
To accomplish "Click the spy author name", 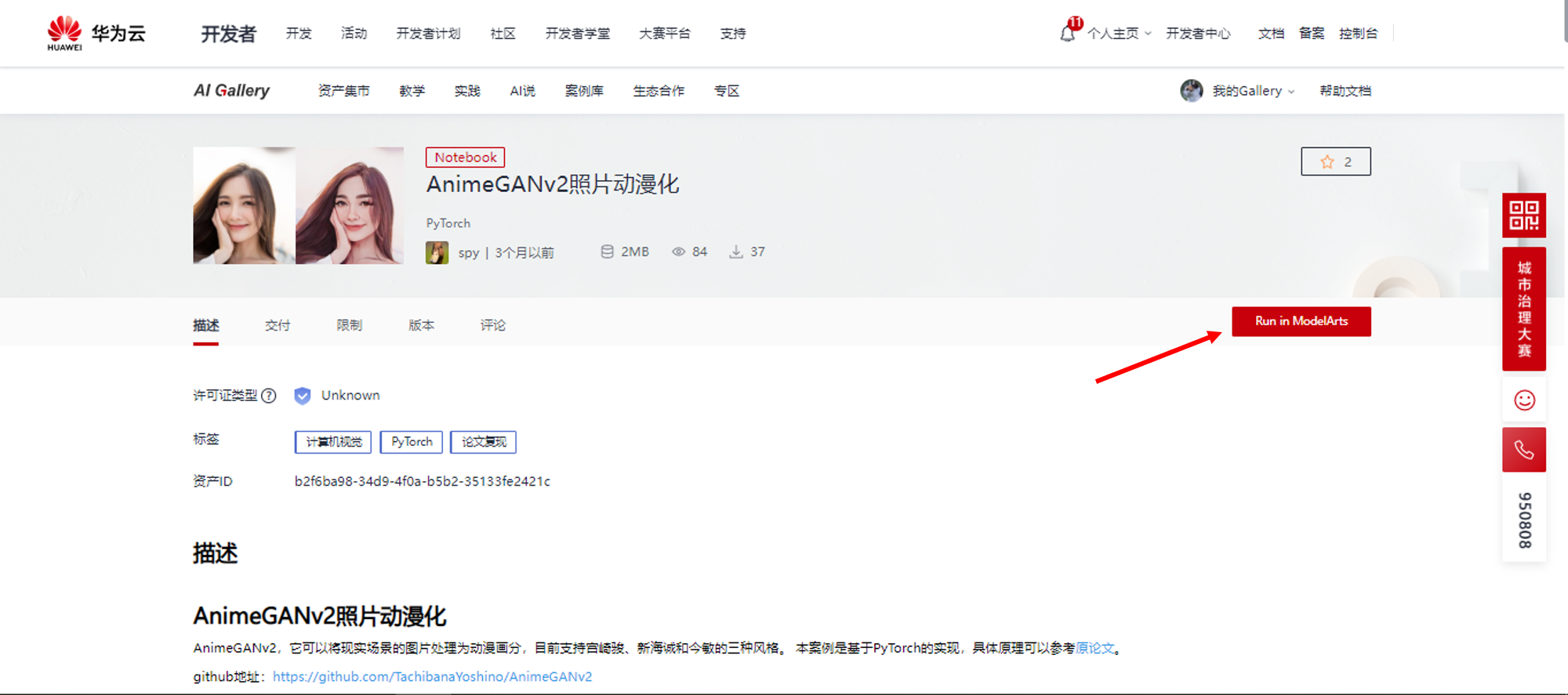I will (469, 252).
